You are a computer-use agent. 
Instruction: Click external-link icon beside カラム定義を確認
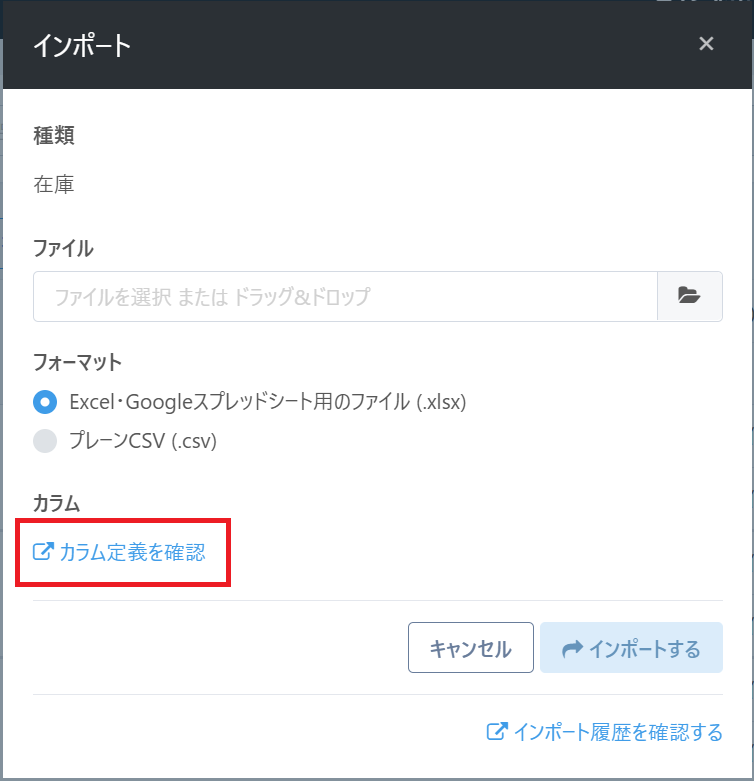[x=43, y=551]
